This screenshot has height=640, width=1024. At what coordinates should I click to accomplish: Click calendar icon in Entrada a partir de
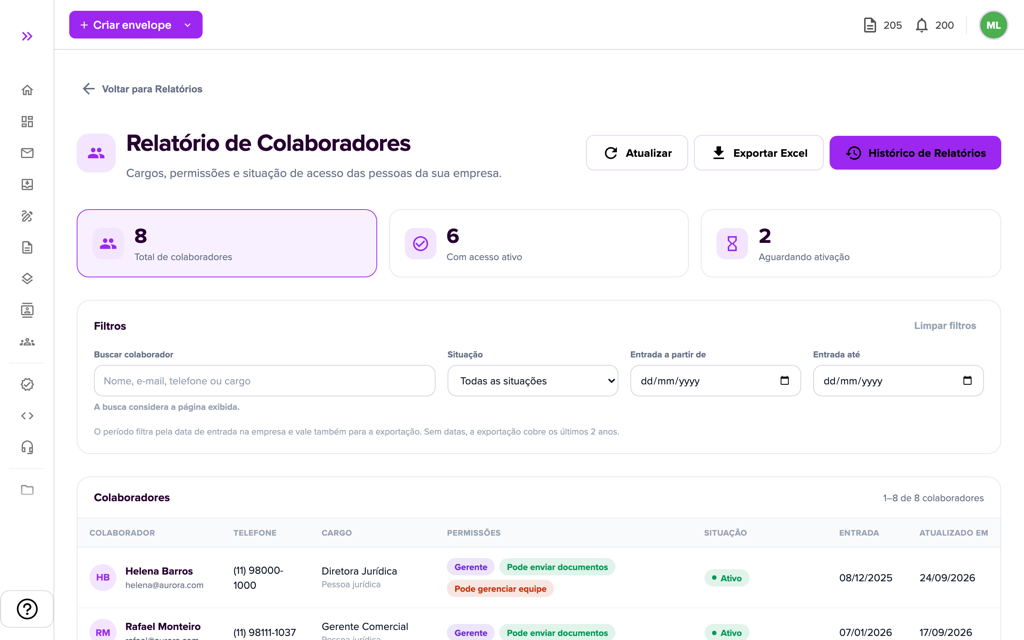tap(784, 381)
